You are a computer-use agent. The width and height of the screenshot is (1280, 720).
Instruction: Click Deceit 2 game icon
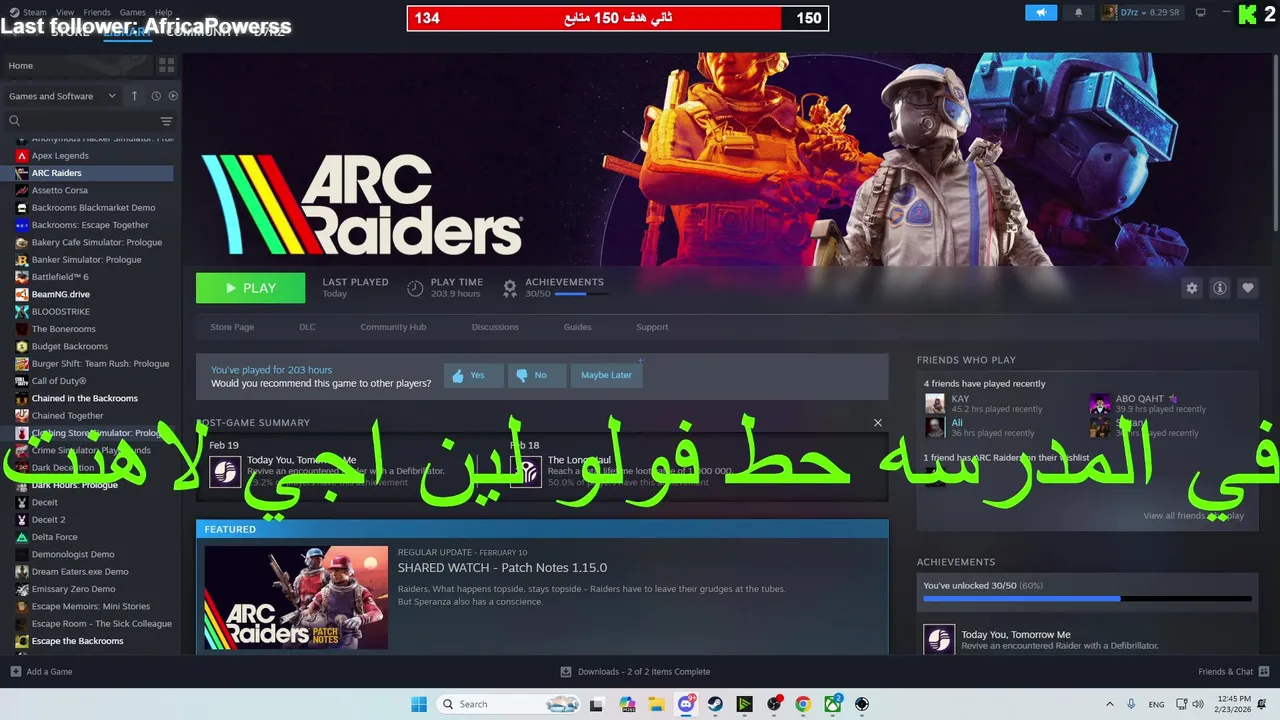pyautogui.click(x=22, y=520)
